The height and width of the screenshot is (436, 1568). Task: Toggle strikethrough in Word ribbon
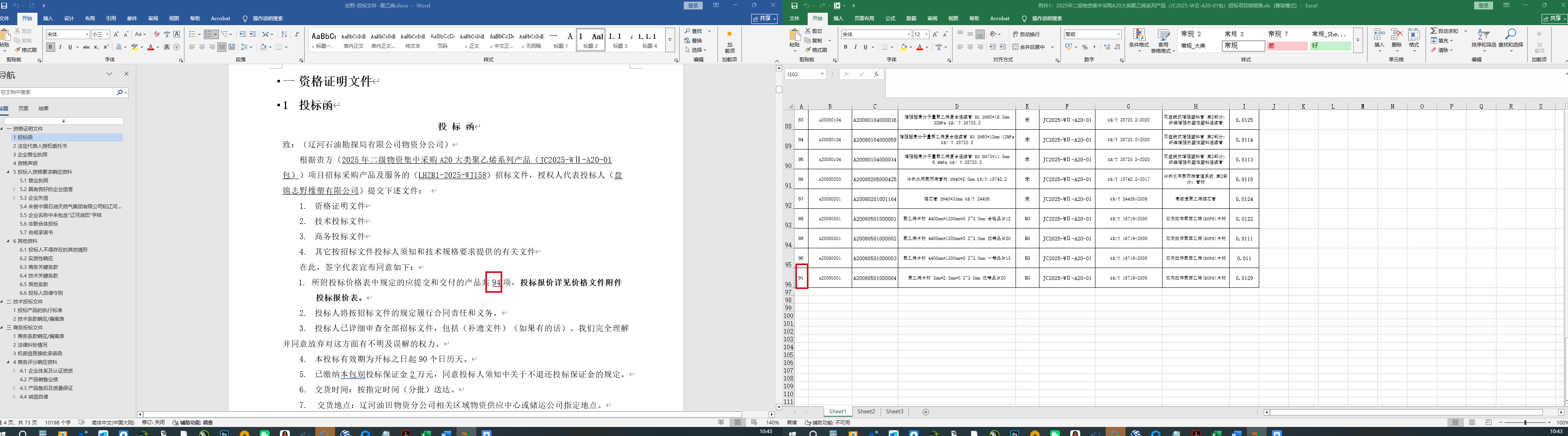[x=86, y=47]
